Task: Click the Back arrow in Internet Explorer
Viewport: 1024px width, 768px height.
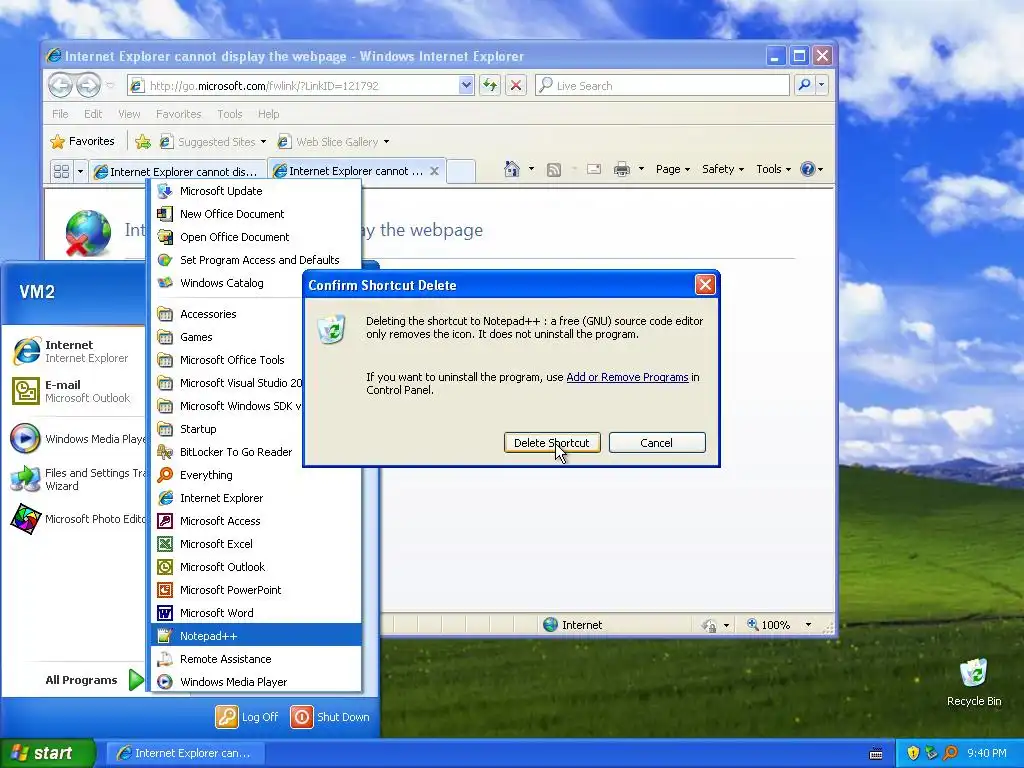Action: (x=60, y=85)
